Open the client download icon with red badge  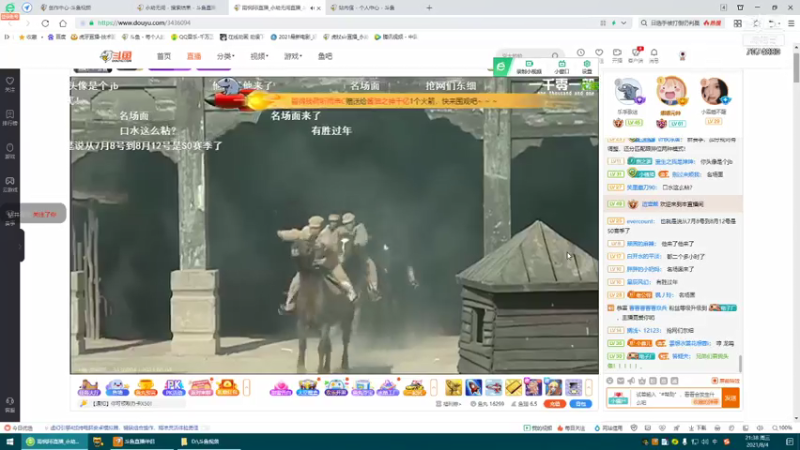coord(636,55)
